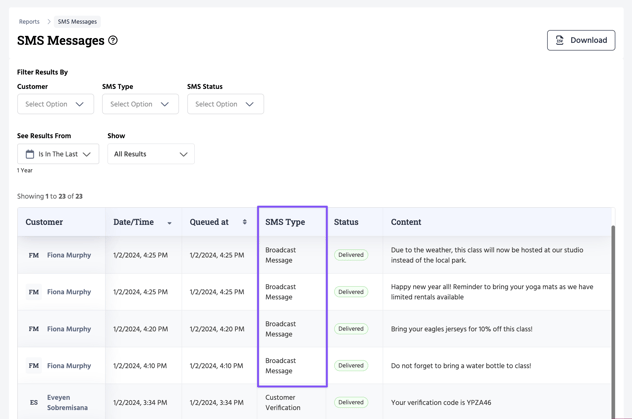This screenshot has width=632, height=419.
Task: Open first Fiona Murphy customer link
Action: 69,255
